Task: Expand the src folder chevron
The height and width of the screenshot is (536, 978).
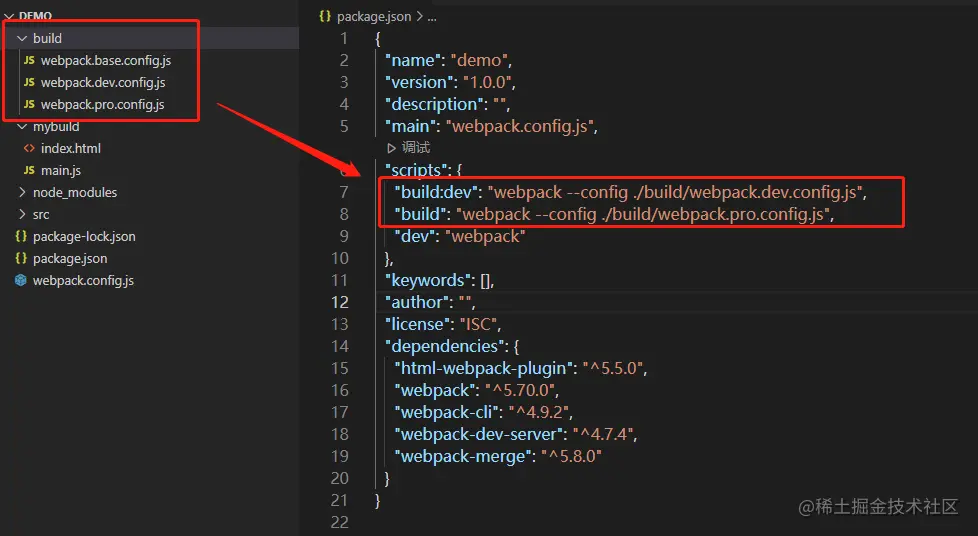Action: point(22,214)
